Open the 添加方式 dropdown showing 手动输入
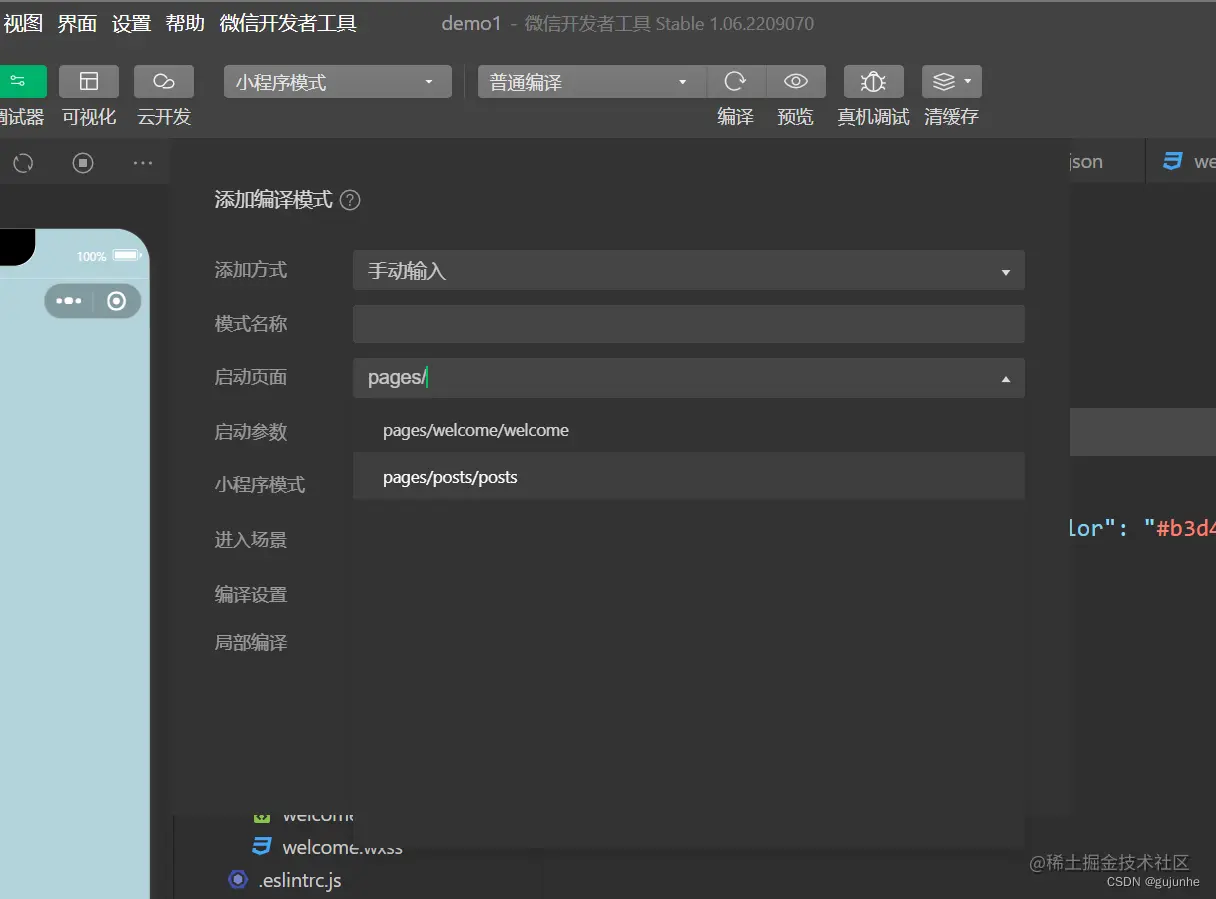 [x=689, y=270]
